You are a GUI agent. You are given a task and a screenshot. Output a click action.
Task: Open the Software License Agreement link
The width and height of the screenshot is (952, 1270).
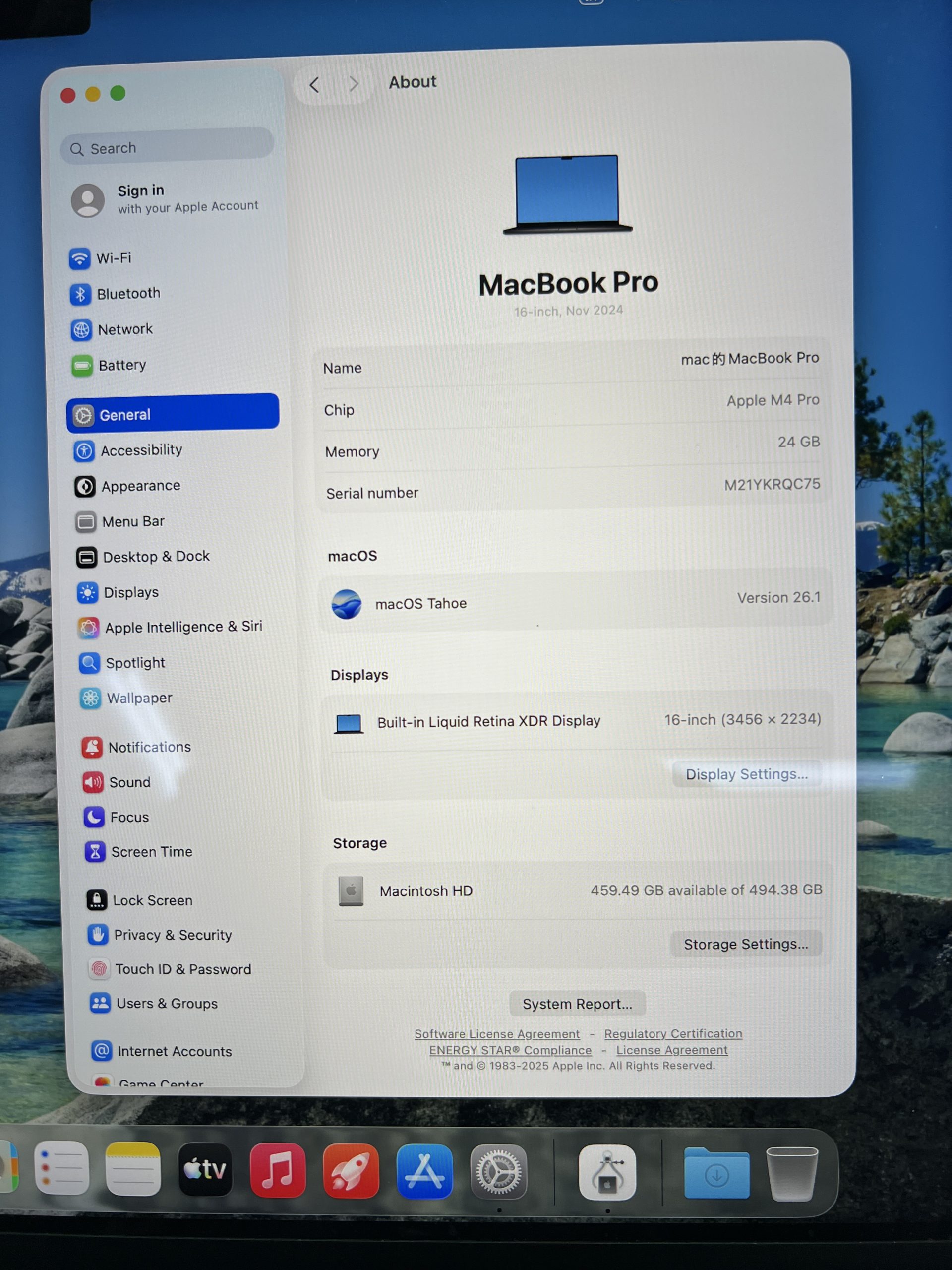click(x=497, y=1034)
